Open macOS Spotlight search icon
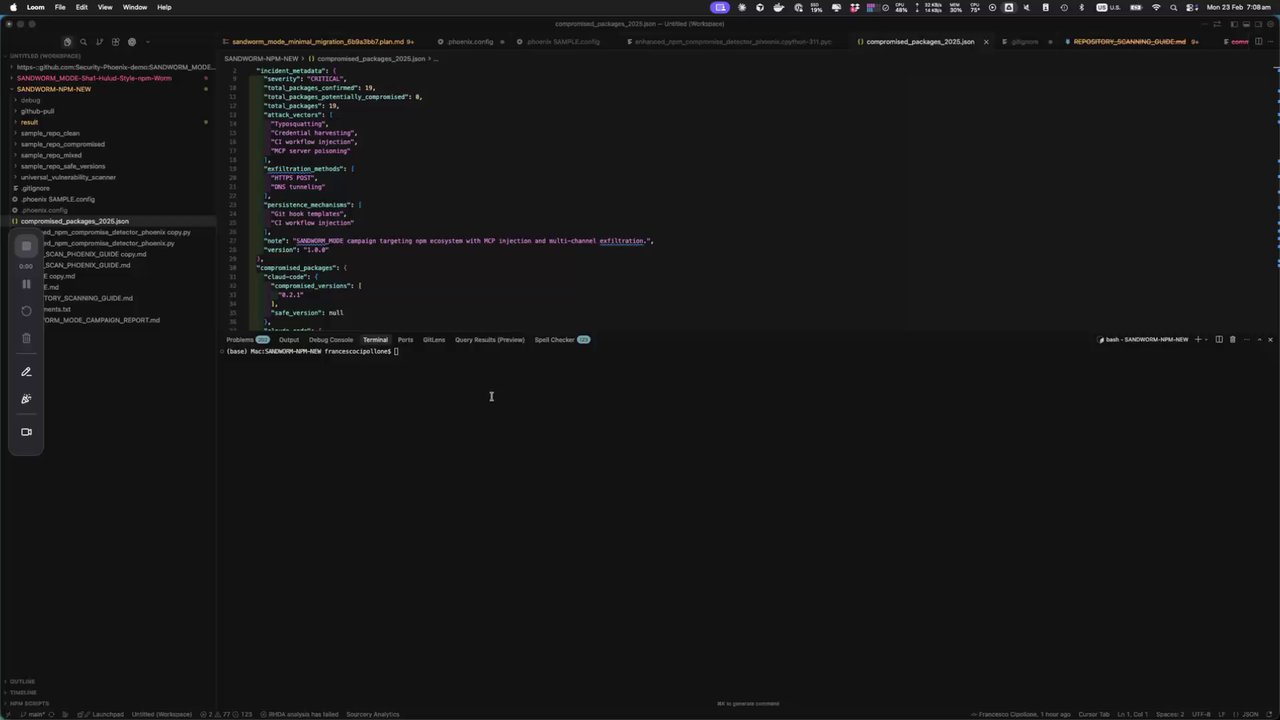Image resolution: width=1280 pixels, height=720 pixels. click(1173, 7)
